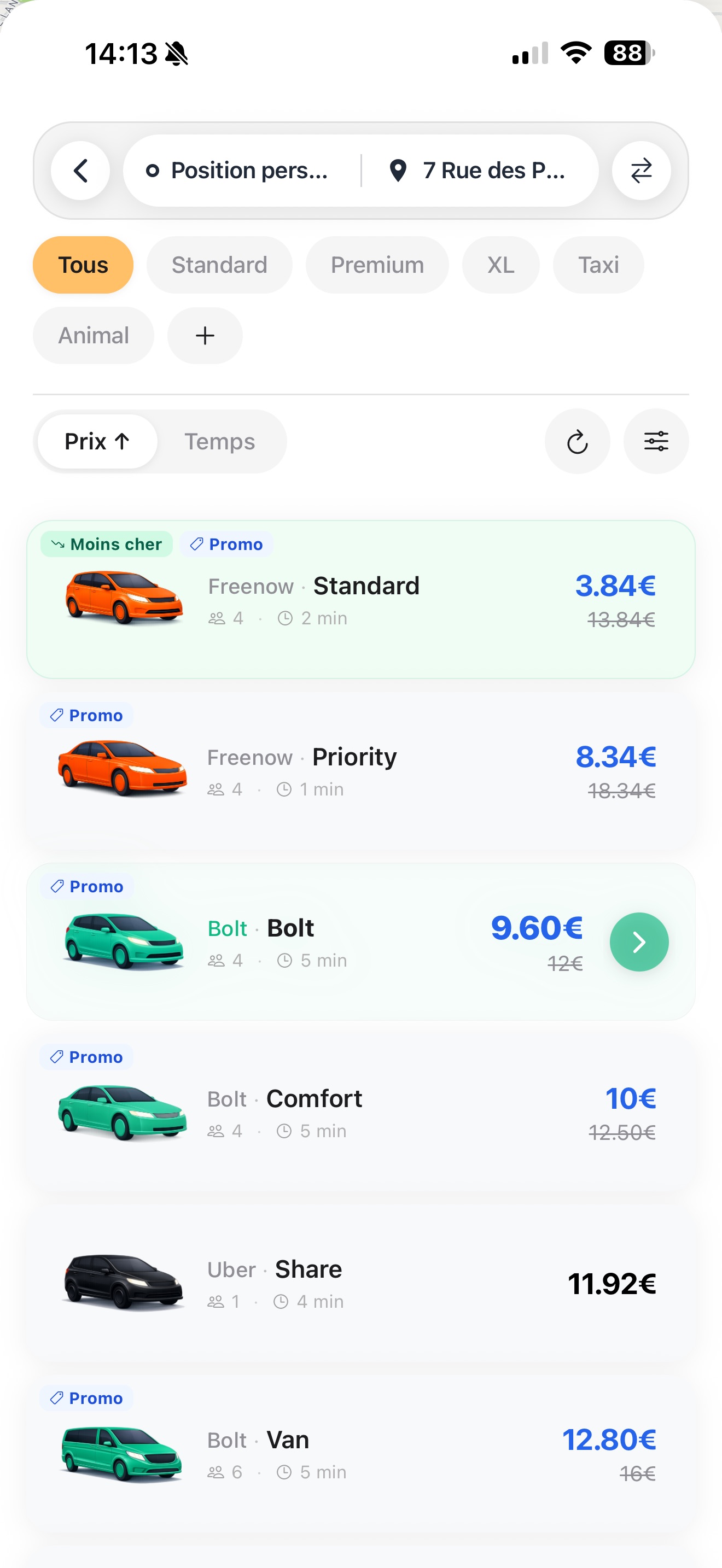Screen dimensions: 722x1568
Task: Tap the back arrow button
Action: pos(80,171)
